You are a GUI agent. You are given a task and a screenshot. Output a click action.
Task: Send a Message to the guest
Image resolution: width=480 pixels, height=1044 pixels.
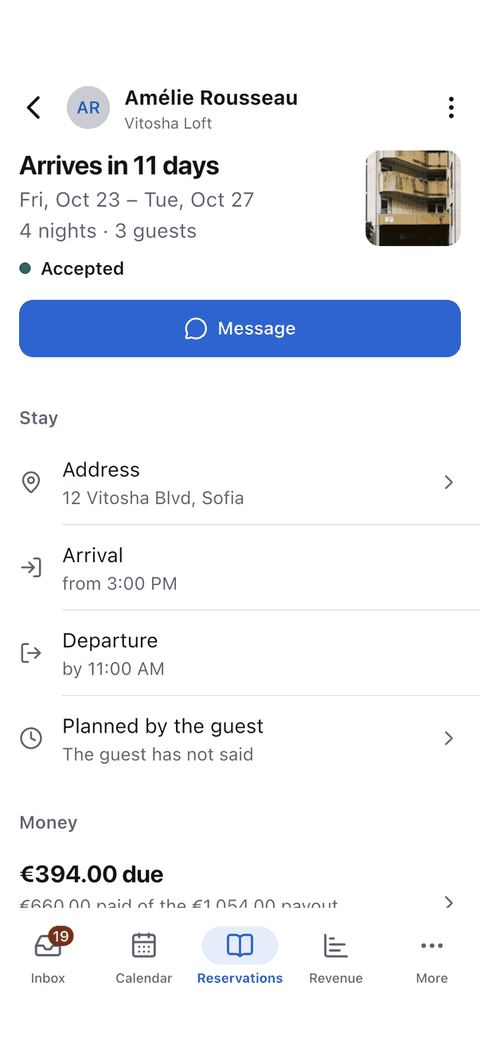[240, 328]
